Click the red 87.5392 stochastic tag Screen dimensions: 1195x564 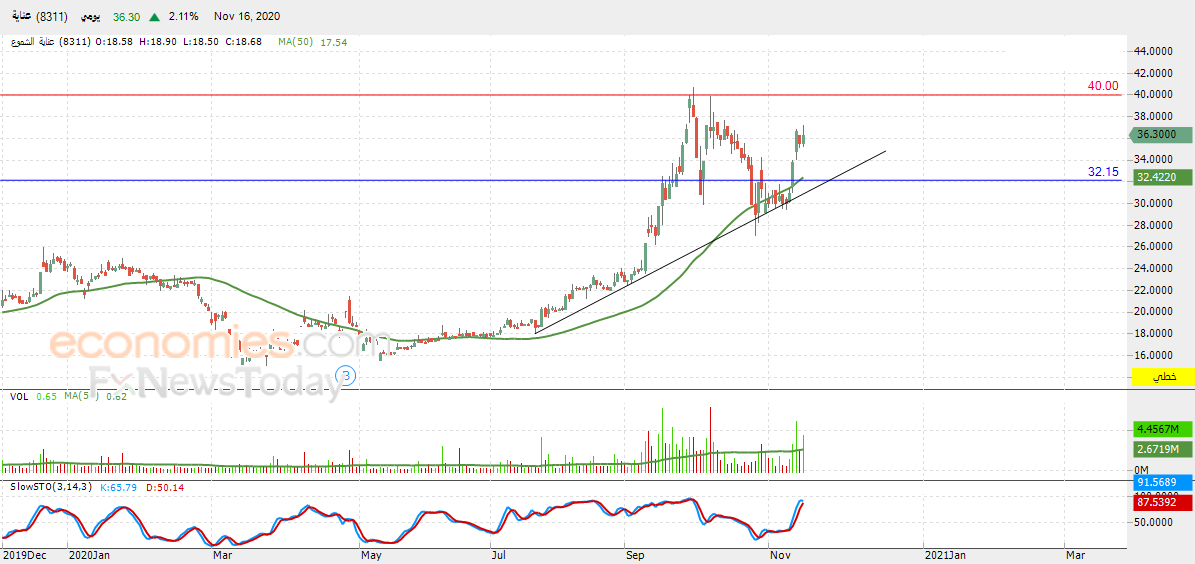pos(1161,502)
